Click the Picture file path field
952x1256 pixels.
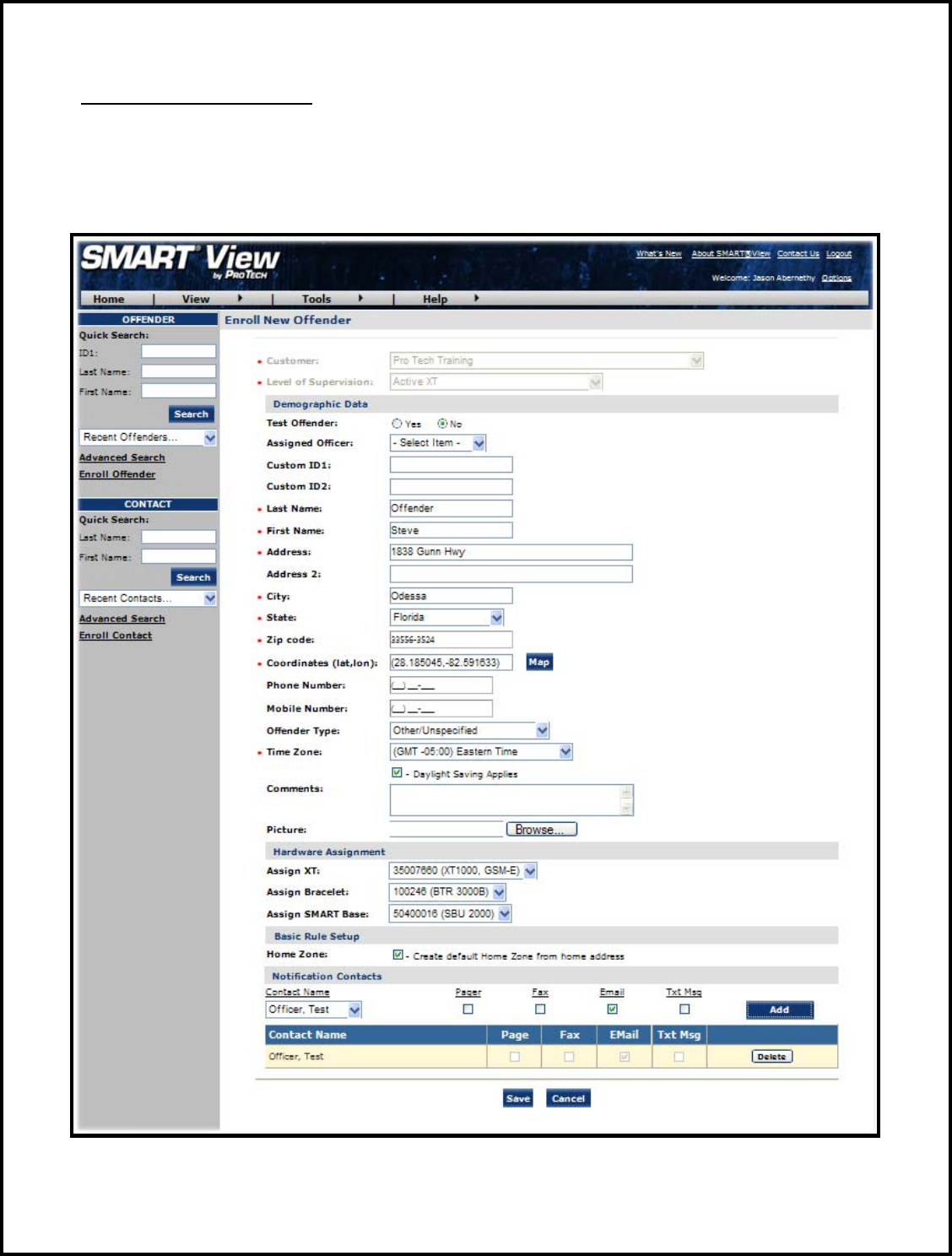(x=446, y=830)
